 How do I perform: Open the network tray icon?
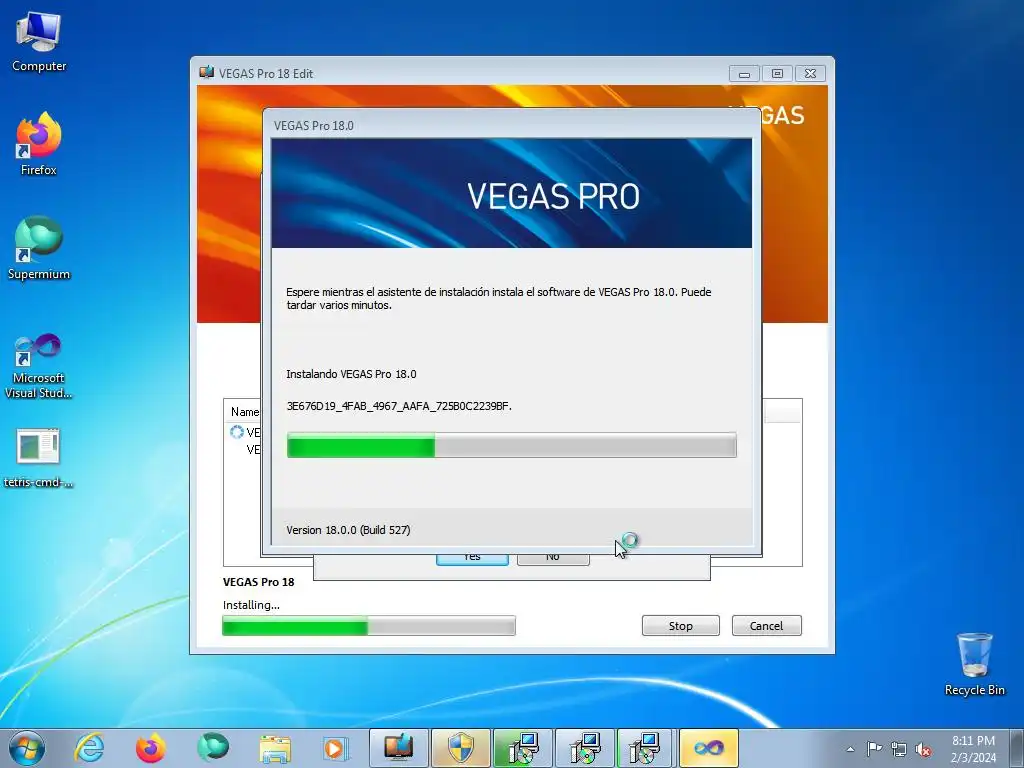click(x=899, y=749)
